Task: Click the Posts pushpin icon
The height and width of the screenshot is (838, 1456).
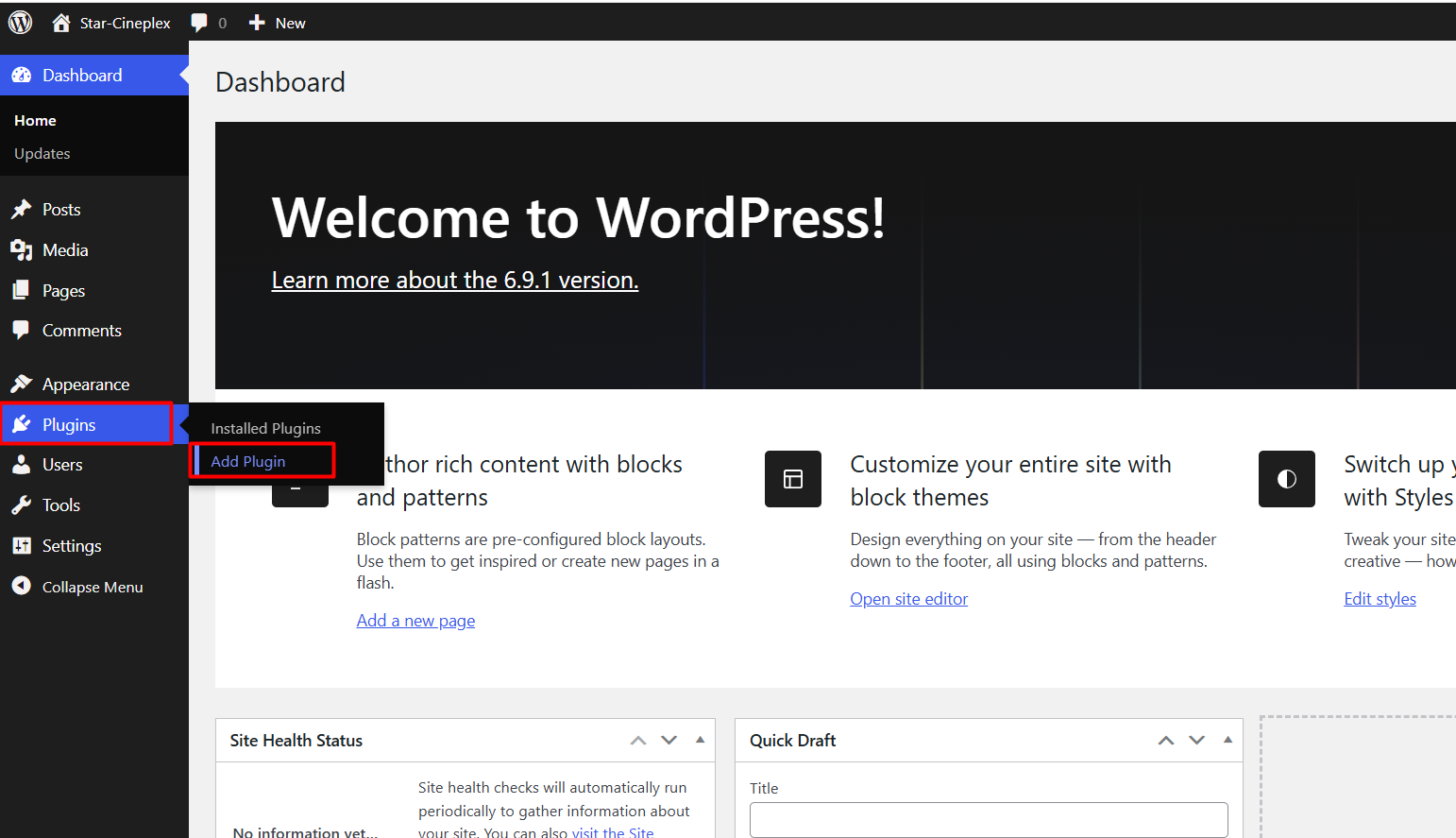Action: pyautogui.click(x=22, y=210)
